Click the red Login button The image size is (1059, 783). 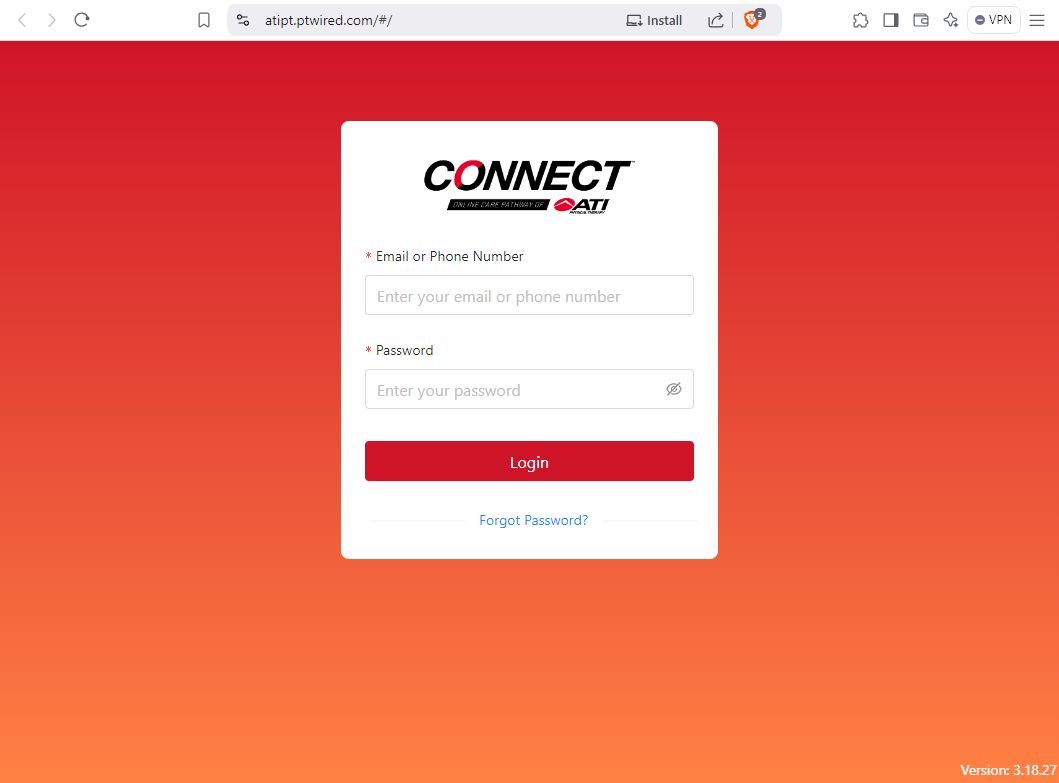[x=529, y=461]
